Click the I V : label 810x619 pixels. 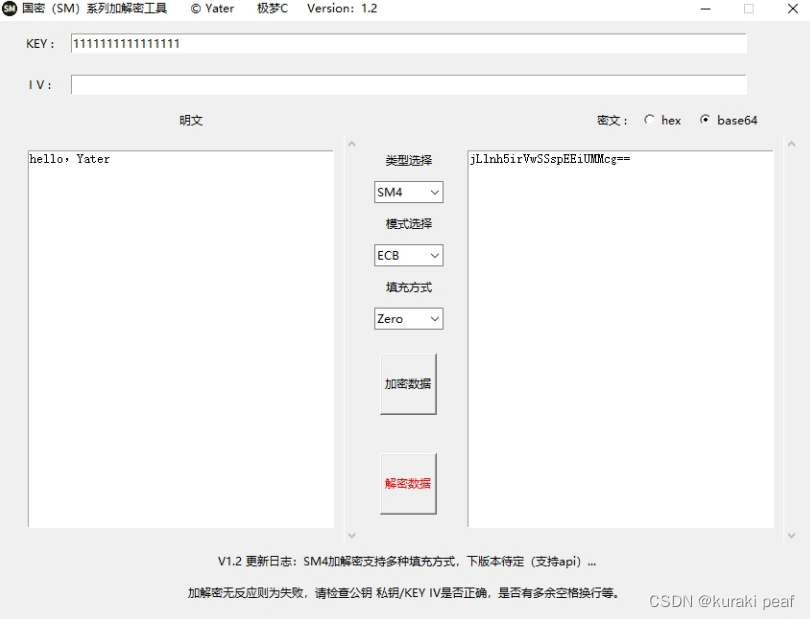[40, 85]
